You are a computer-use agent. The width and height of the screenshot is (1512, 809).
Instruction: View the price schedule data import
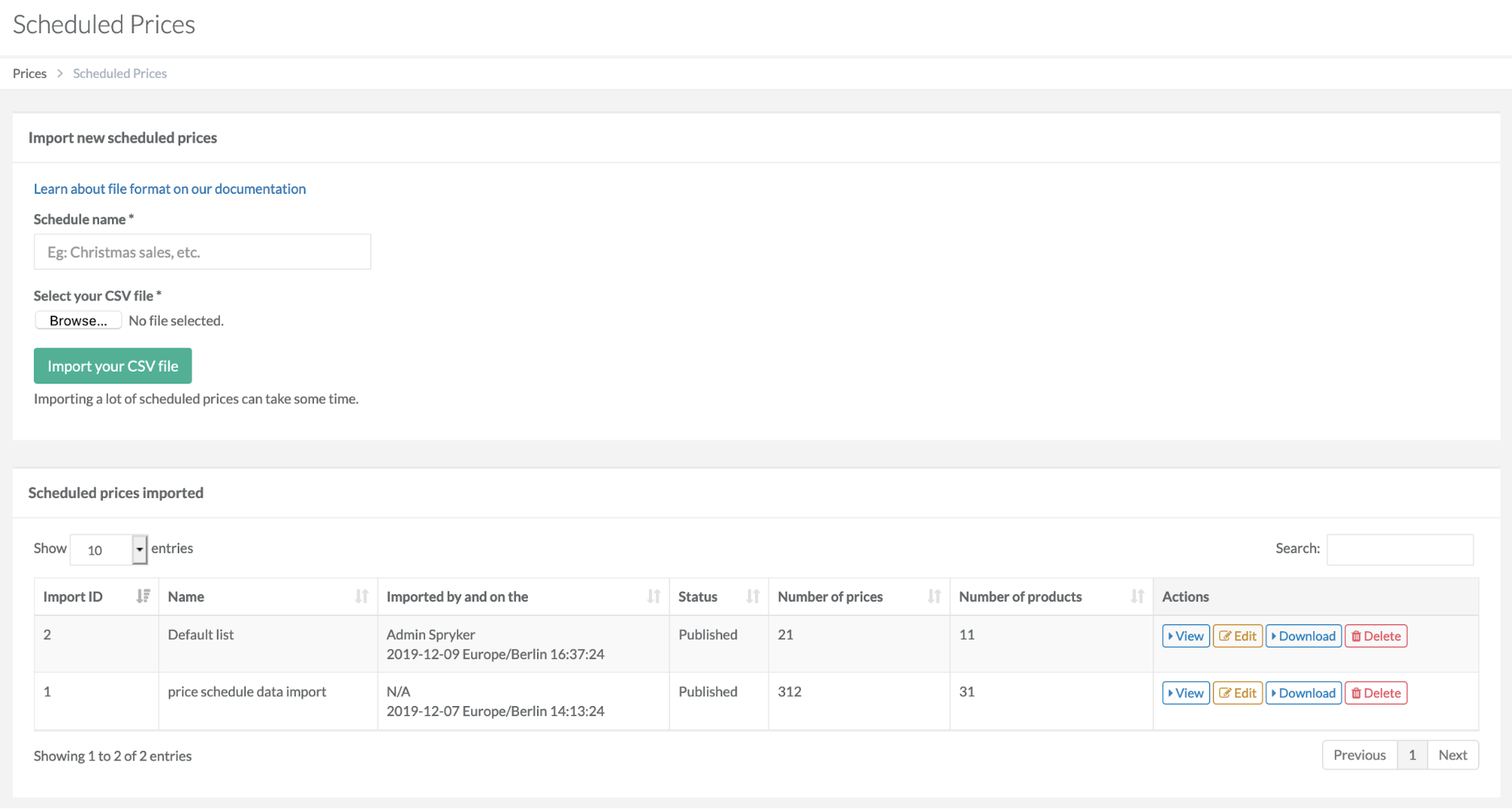1185,692
